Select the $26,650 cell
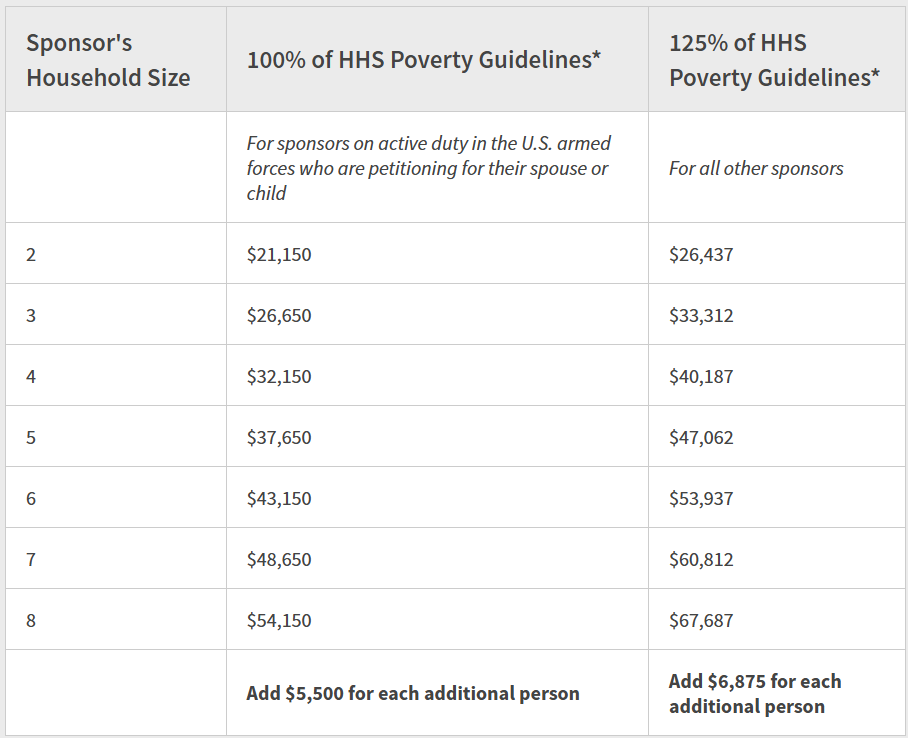This screenshot has height=738, width=908. tap(279, 315)
